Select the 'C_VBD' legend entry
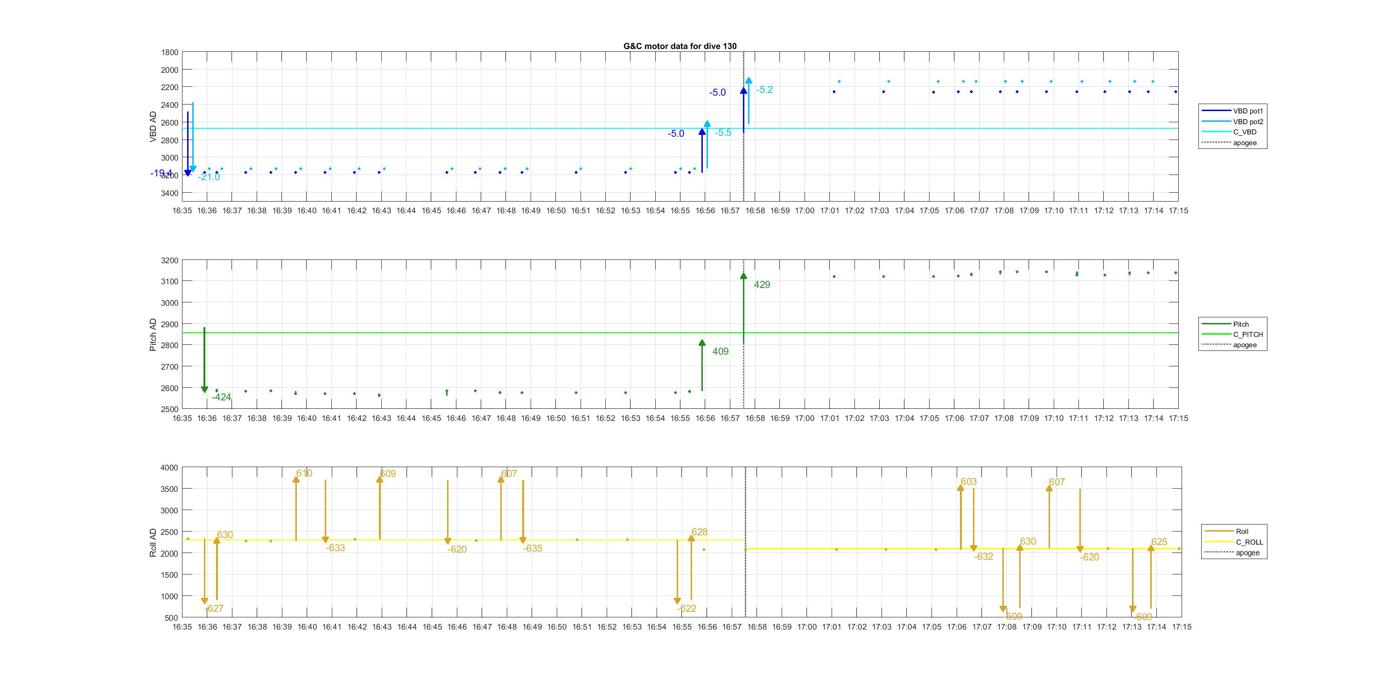 point(1245,132)
